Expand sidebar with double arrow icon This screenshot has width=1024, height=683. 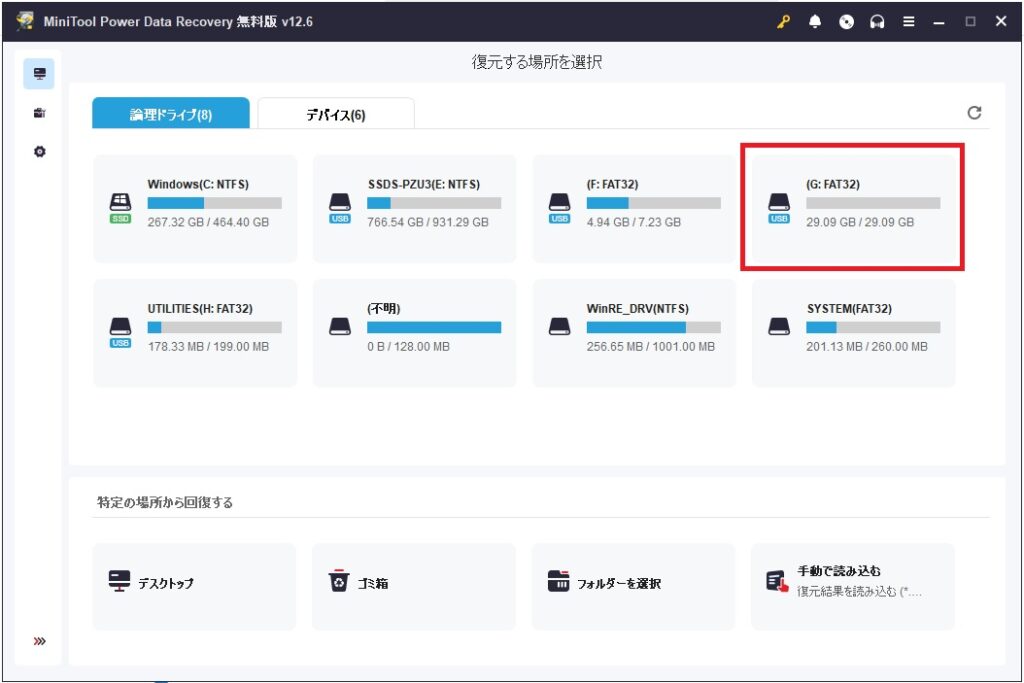(x=39, y=641)
